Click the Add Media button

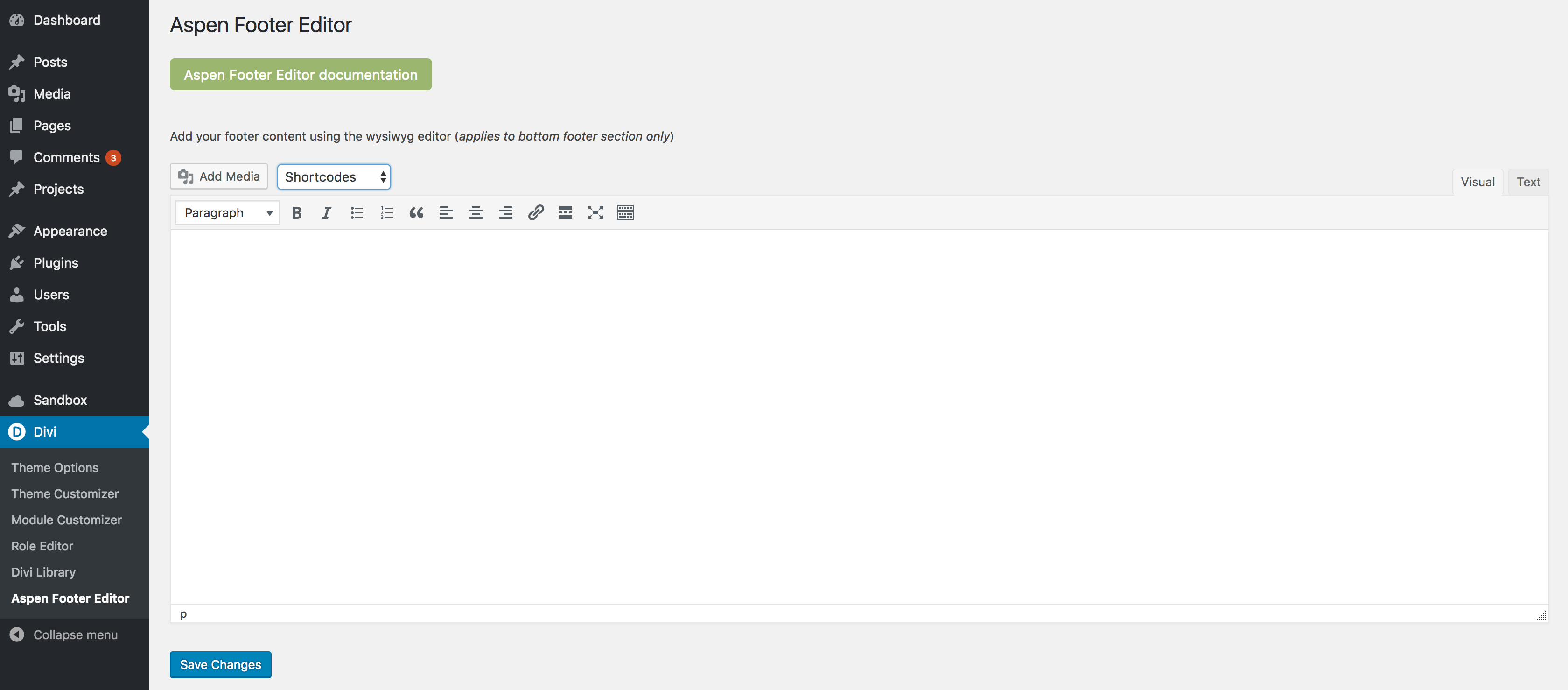(x=219, y=176)
